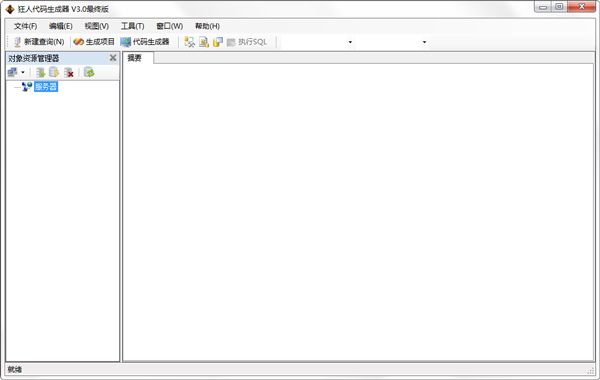The height and width of the screenshot is (380, 600).
Task: Minimize the 狂人代码生成器 window
Action: point(543,7)
